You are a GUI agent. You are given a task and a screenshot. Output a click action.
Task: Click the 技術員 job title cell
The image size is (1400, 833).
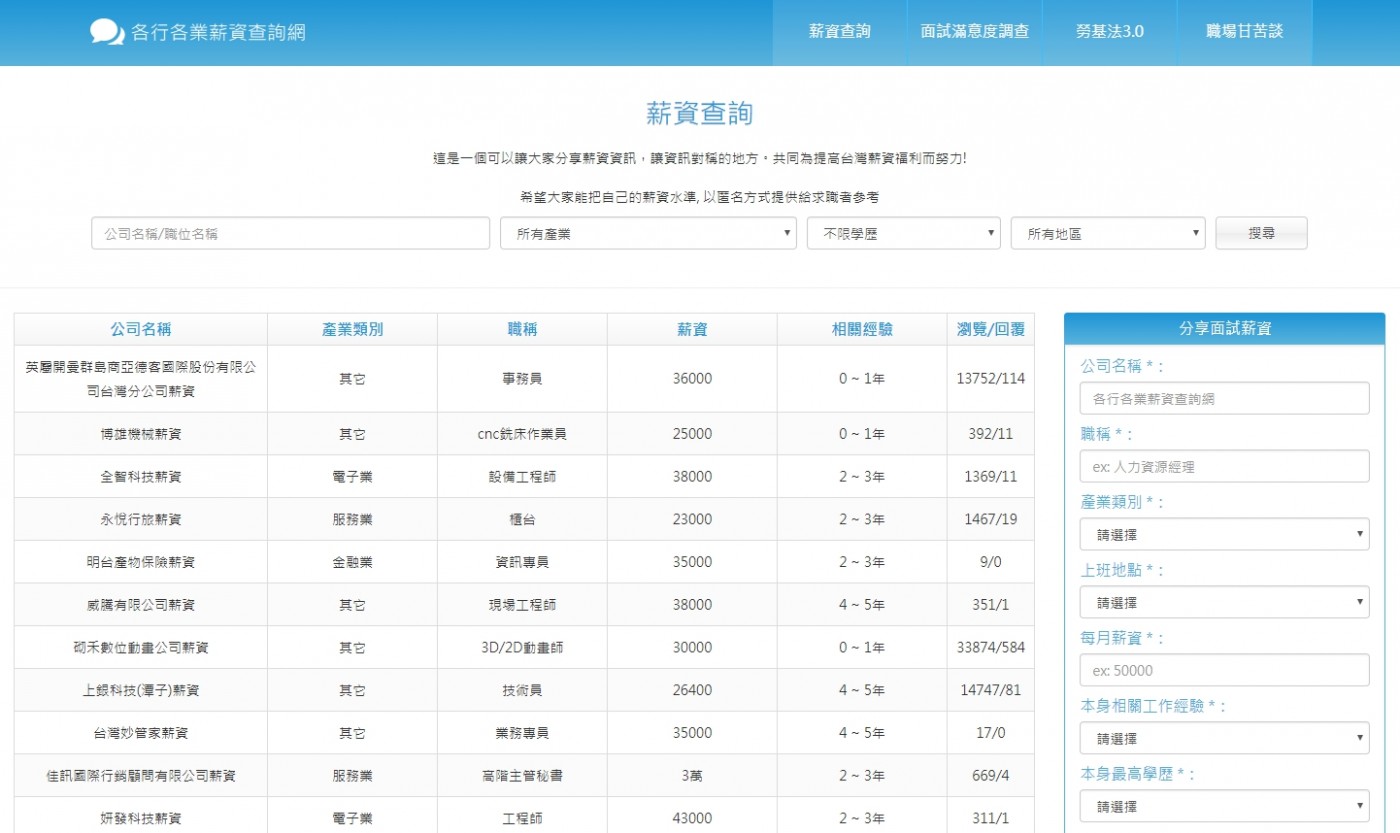coord(522,690)
